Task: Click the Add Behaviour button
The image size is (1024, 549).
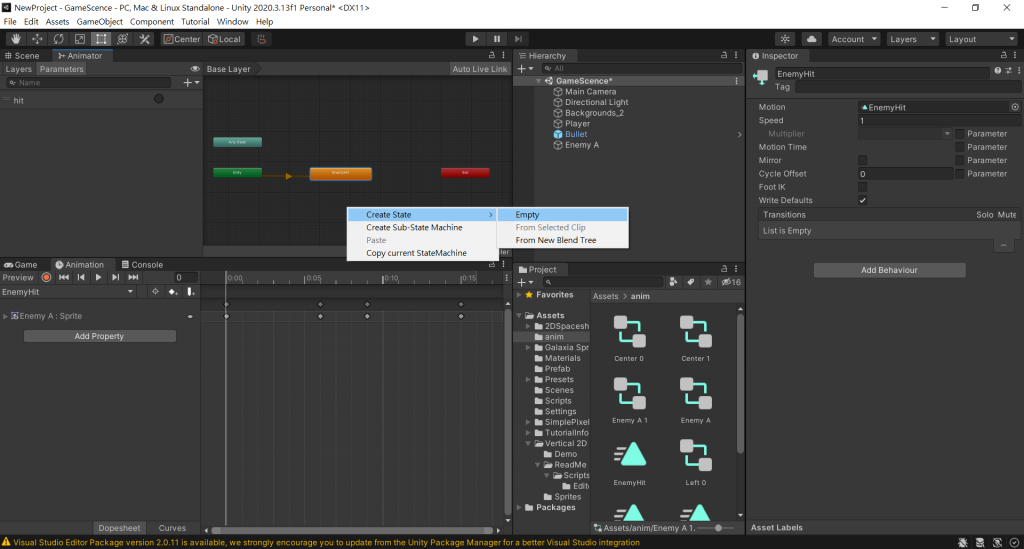Action: pyautogui.click(x=889, y=270)
